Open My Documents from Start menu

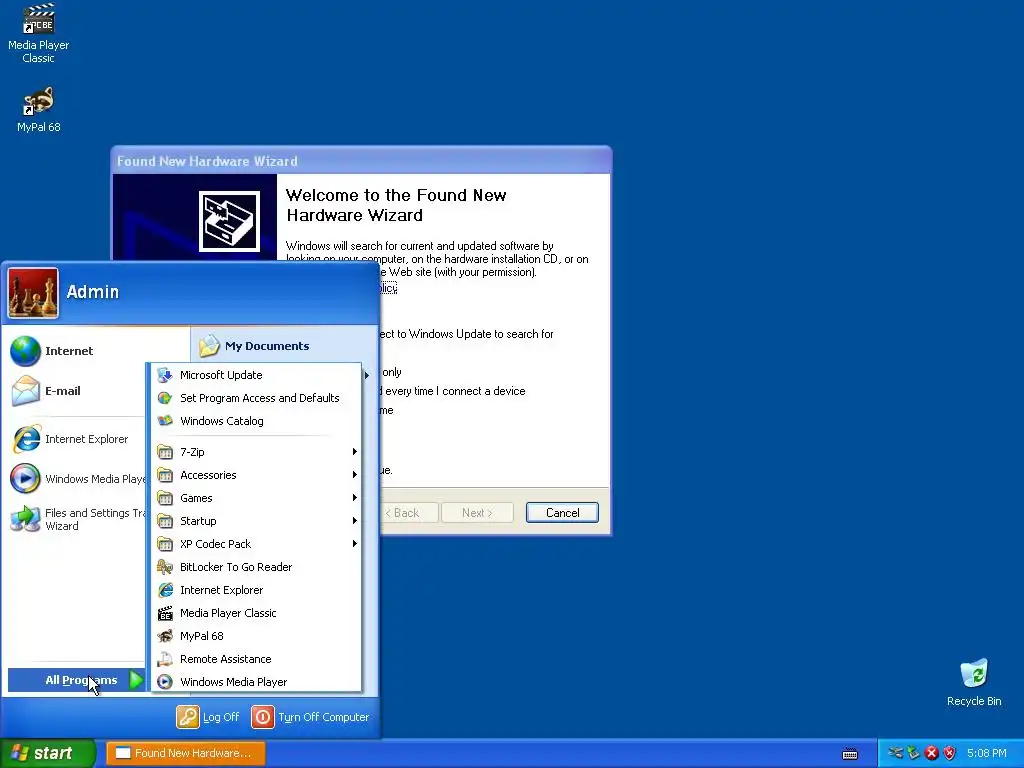pos(254,346)
